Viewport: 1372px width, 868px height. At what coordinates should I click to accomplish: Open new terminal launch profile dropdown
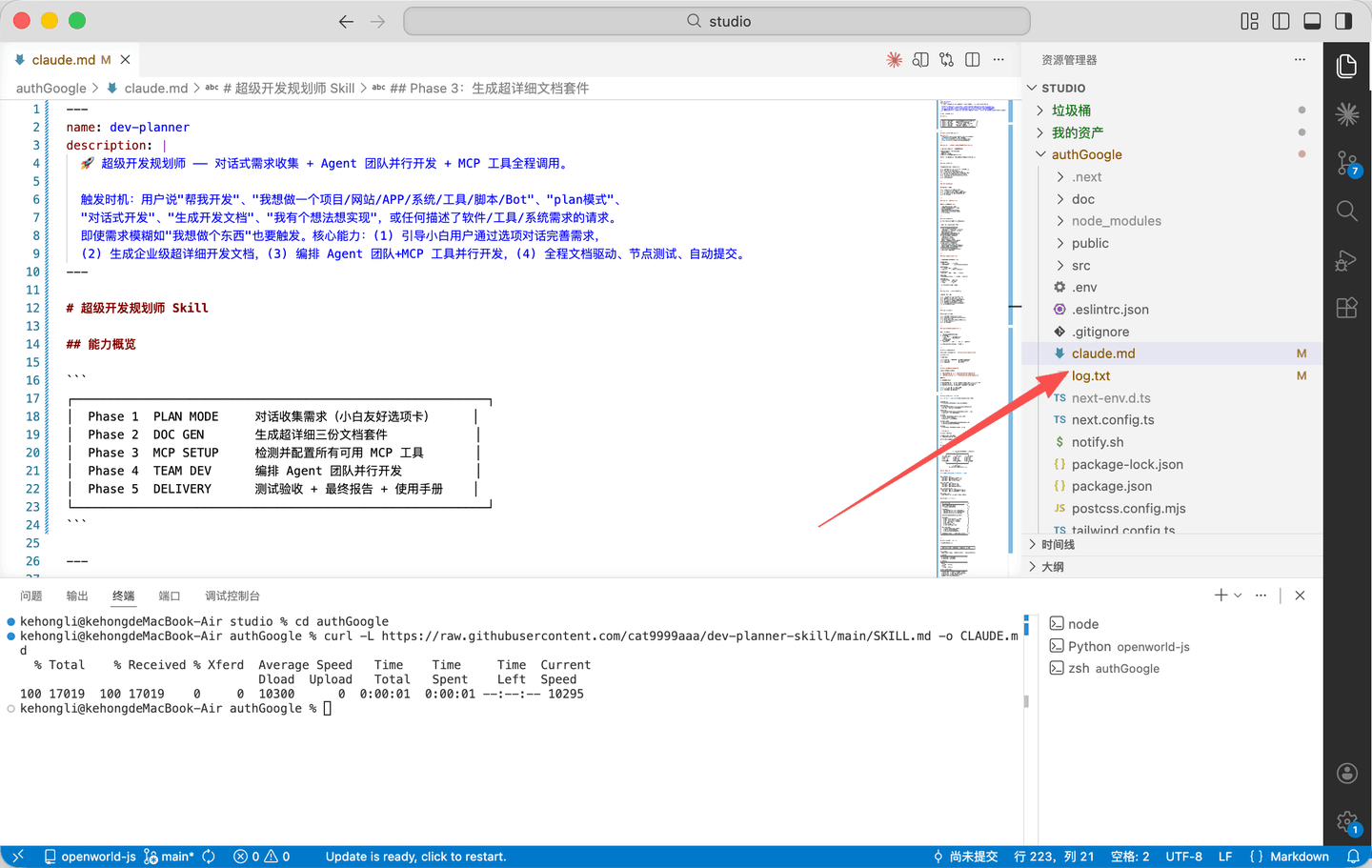(x=1238, y=595)
